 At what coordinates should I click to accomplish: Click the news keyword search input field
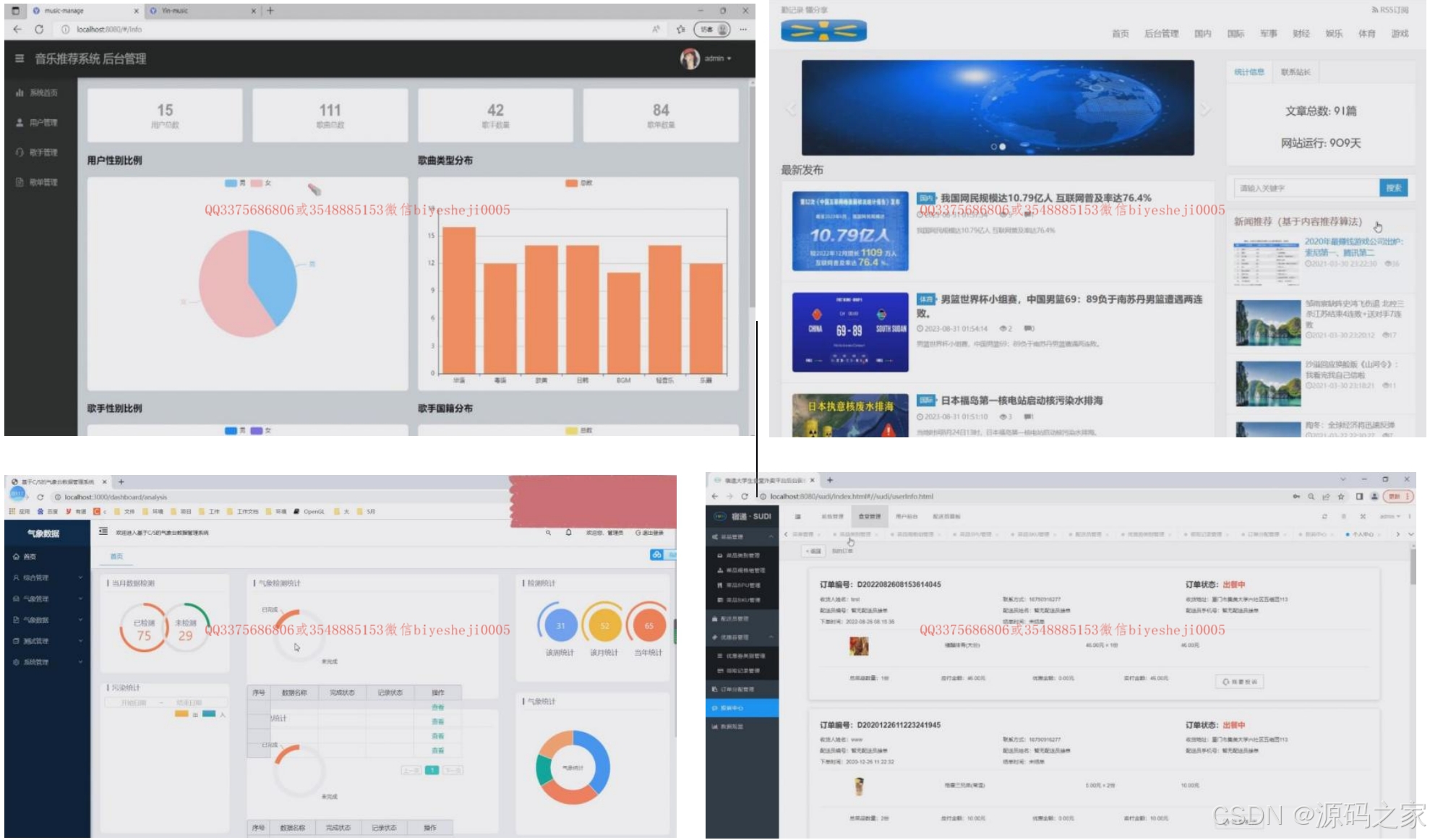(x=1305, y=188)
